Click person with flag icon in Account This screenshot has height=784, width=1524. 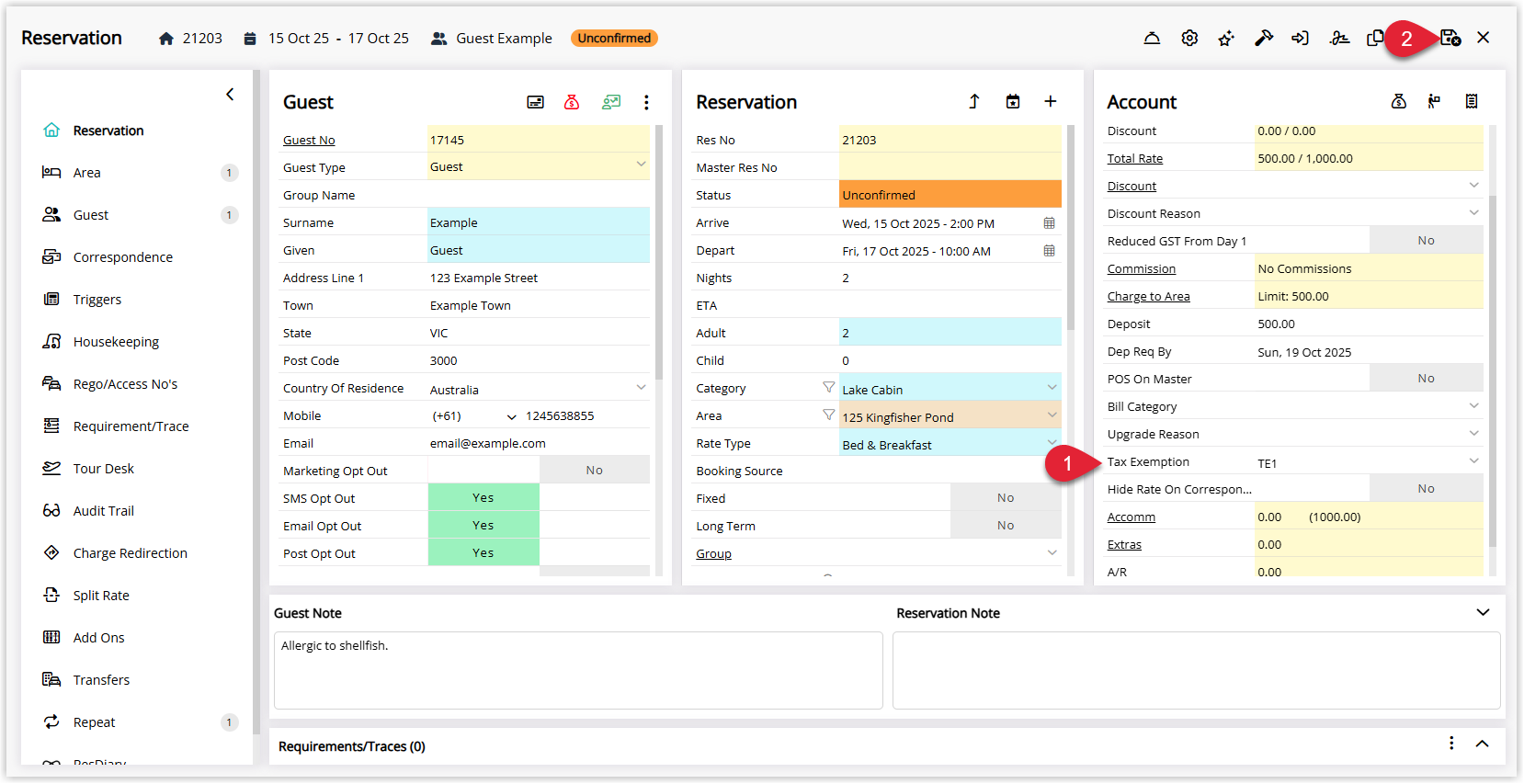pyautogui.click(x=1434, y=101)
